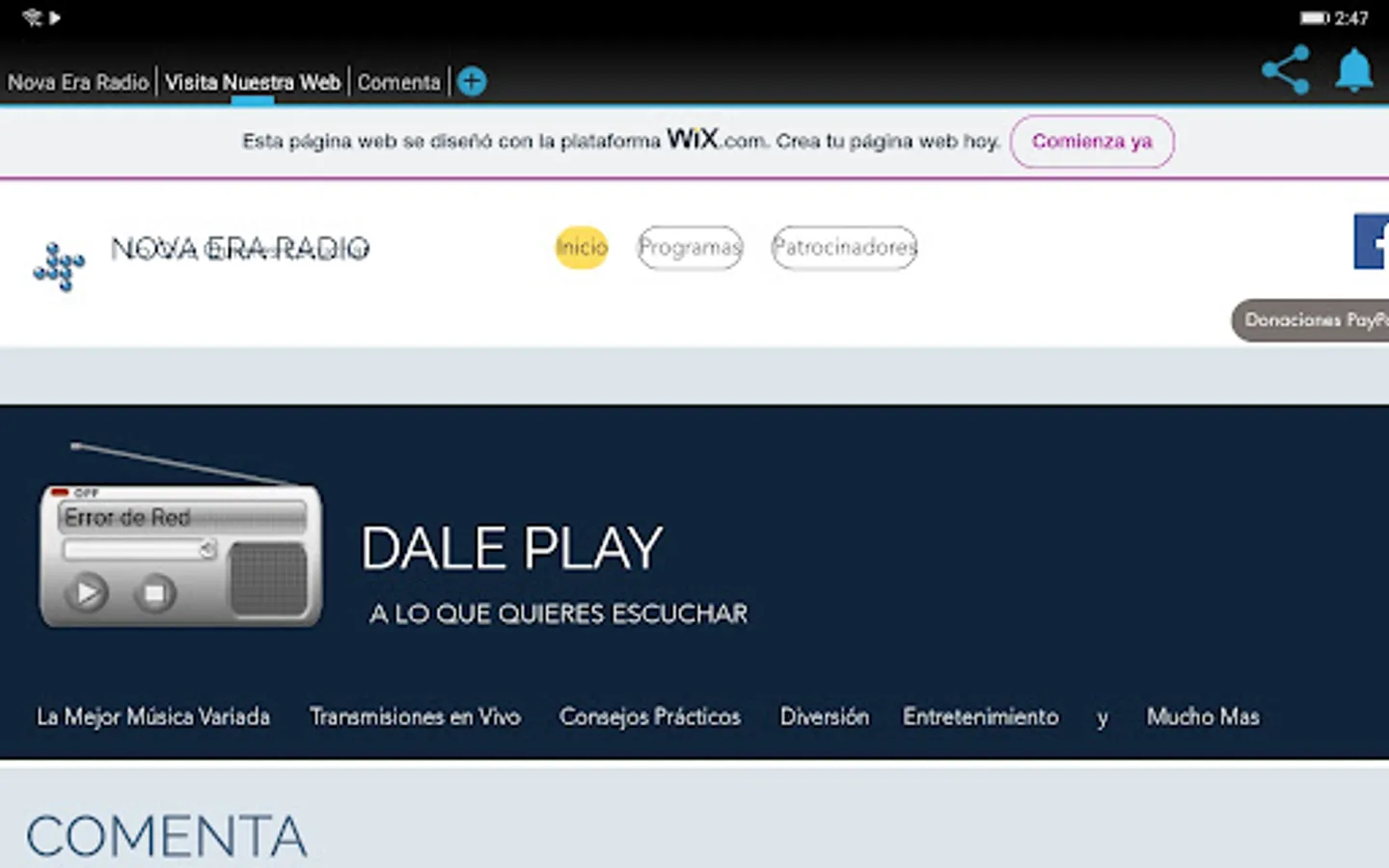Click the Nova Era Radio logo

[x=58, y=263]
